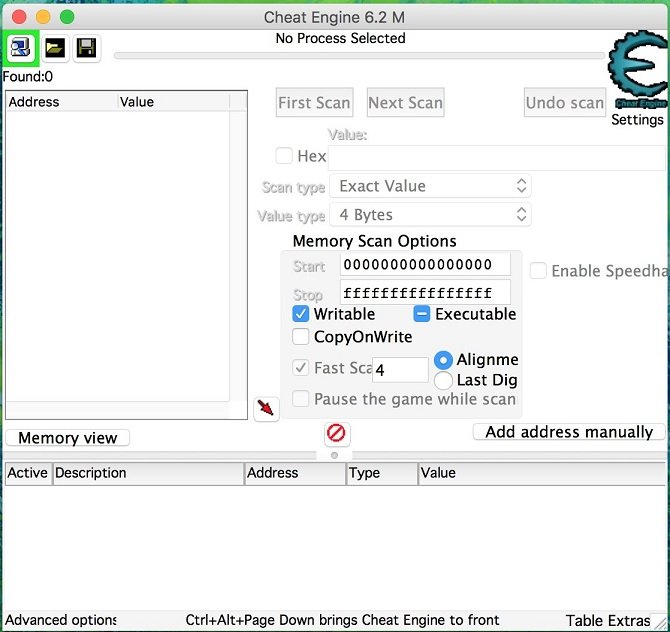Screen dimensions: 670x632
Task: Click the Description column header
Action: 148,473
